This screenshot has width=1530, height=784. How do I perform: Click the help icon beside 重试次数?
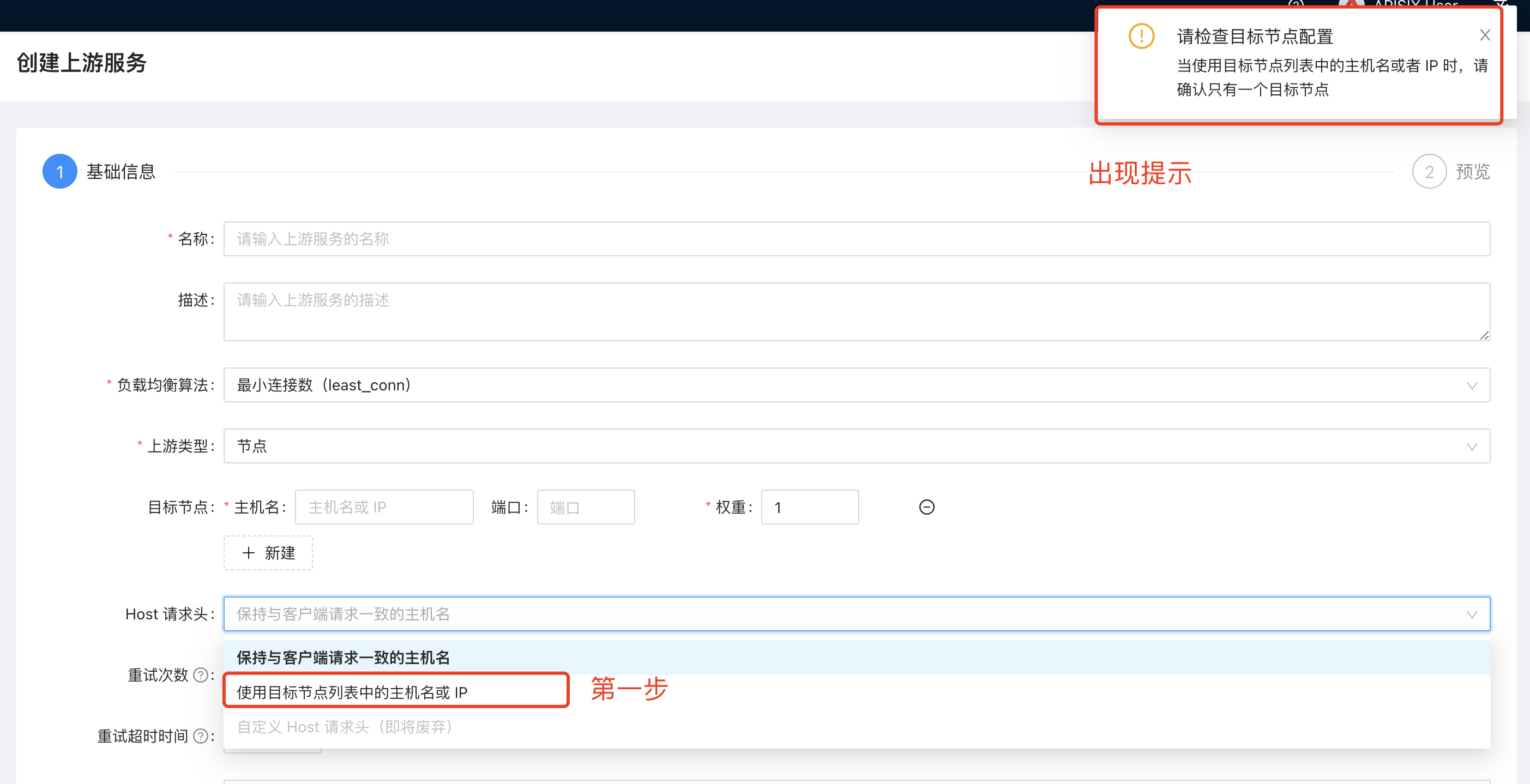[x=202, y=676]
